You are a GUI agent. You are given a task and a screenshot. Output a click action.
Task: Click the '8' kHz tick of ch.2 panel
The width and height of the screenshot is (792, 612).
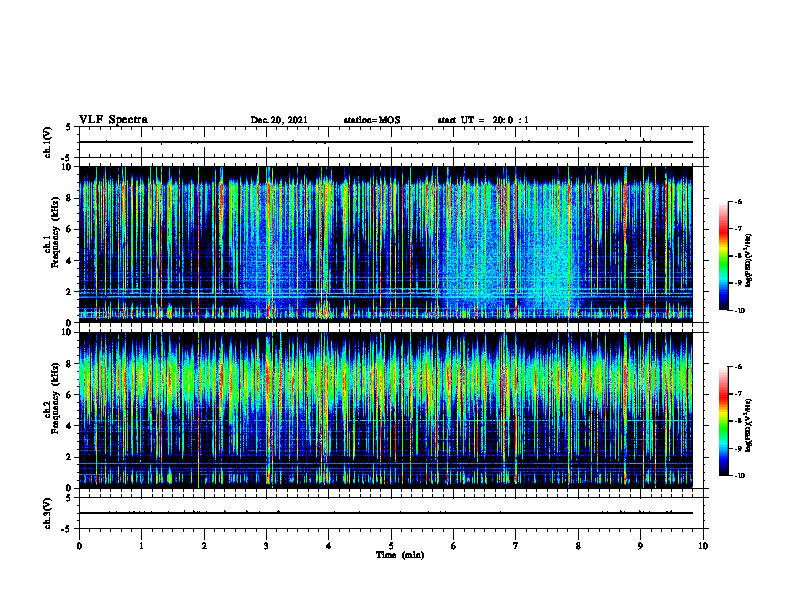point(70,364)
